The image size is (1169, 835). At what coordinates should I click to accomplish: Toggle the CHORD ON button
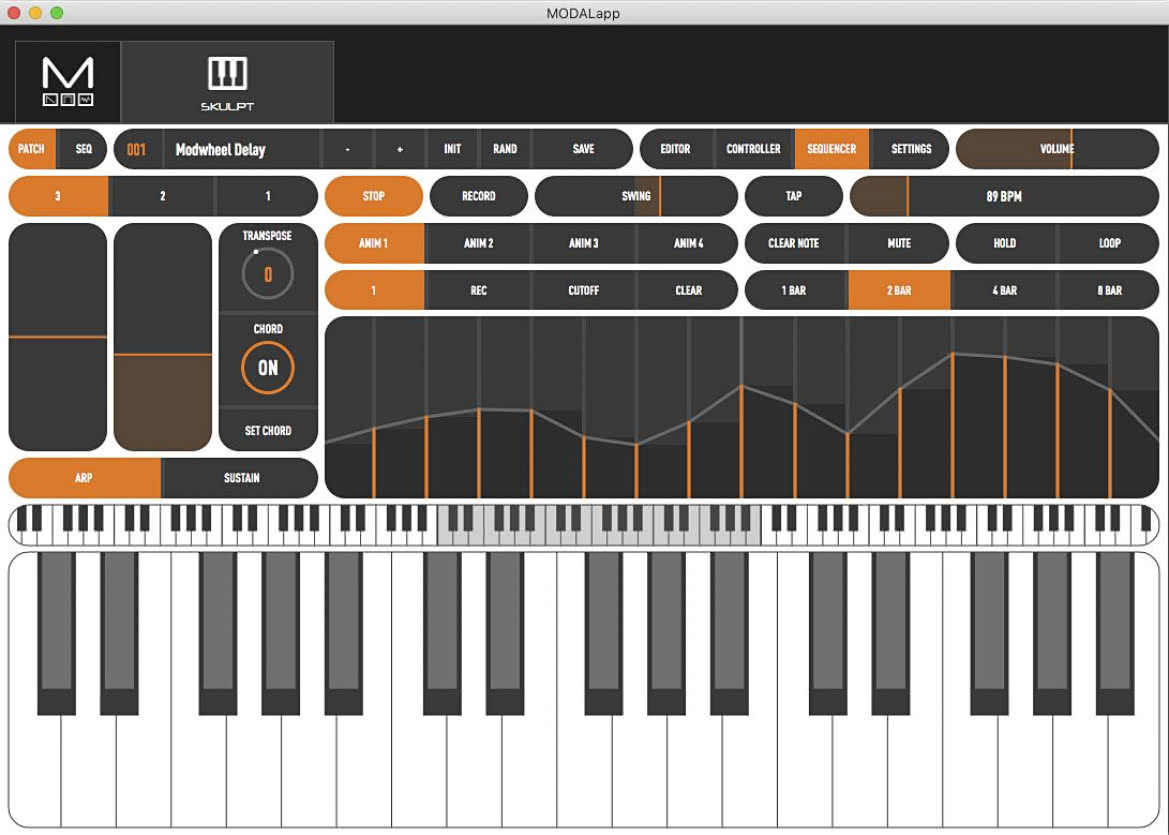click(x=268, y=368)
